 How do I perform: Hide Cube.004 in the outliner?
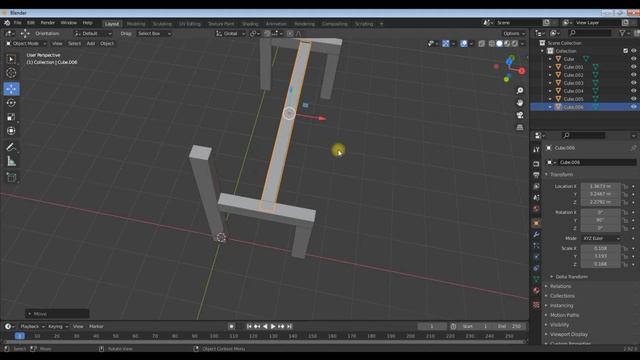click(x=633, y=91)
